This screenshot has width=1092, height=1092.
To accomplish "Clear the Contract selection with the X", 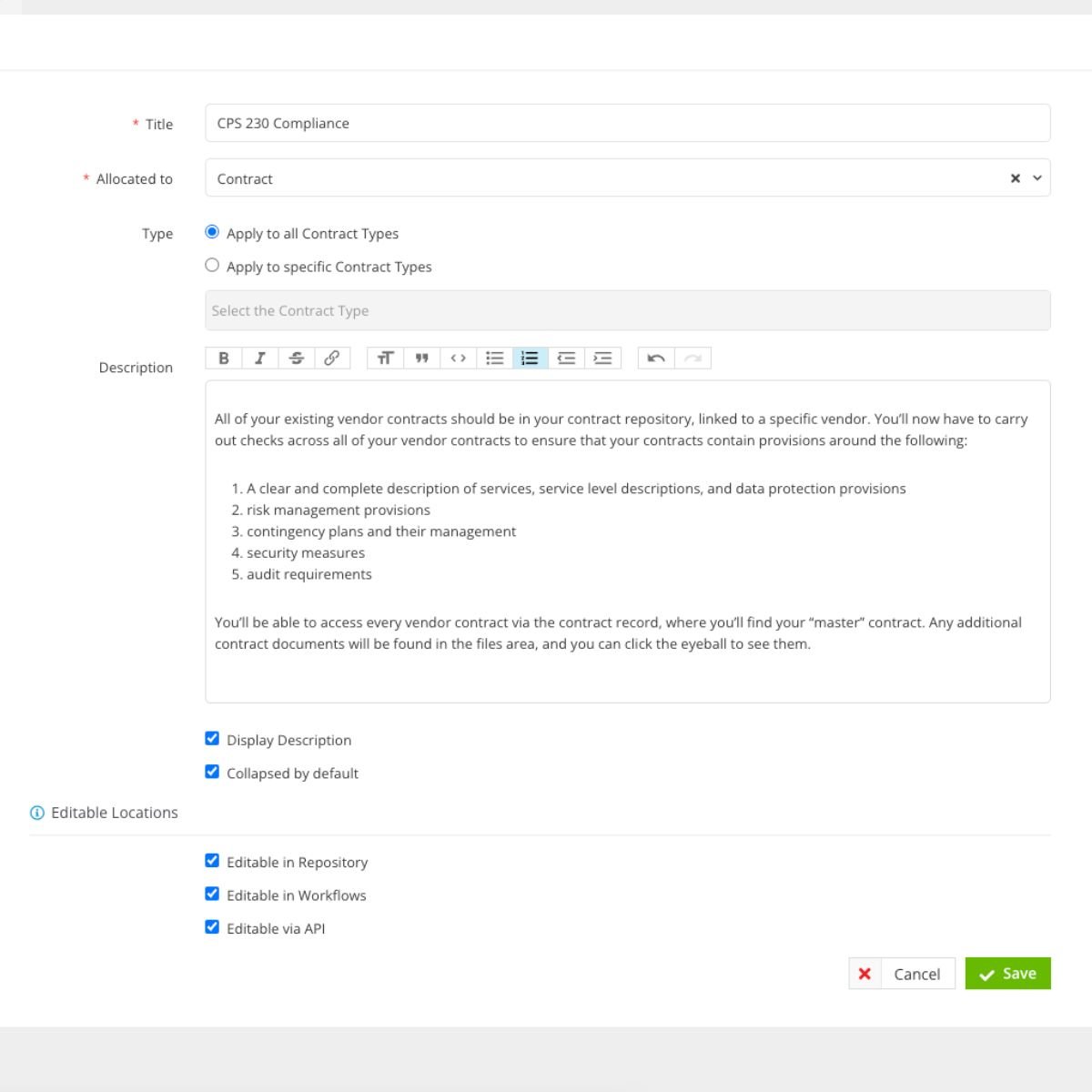I will click(x=1014, y=178).
